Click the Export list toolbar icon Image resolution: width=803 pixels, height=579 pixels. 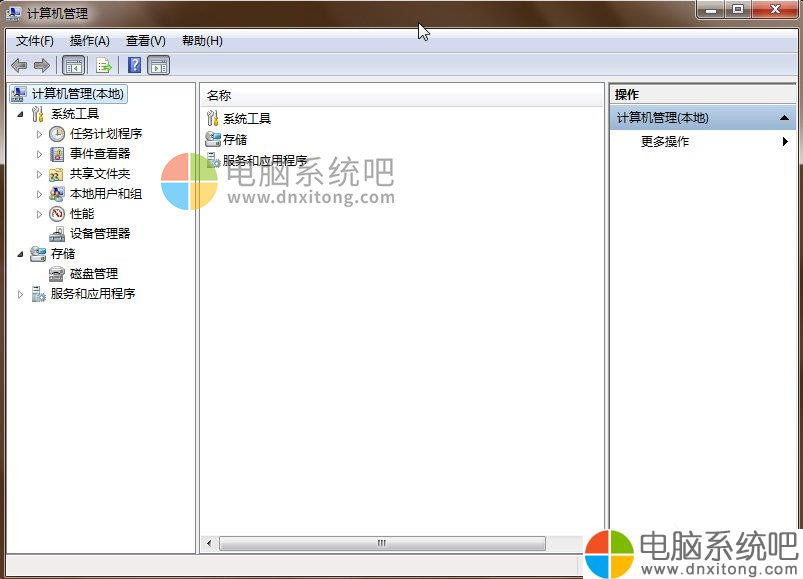click(103, 65)
